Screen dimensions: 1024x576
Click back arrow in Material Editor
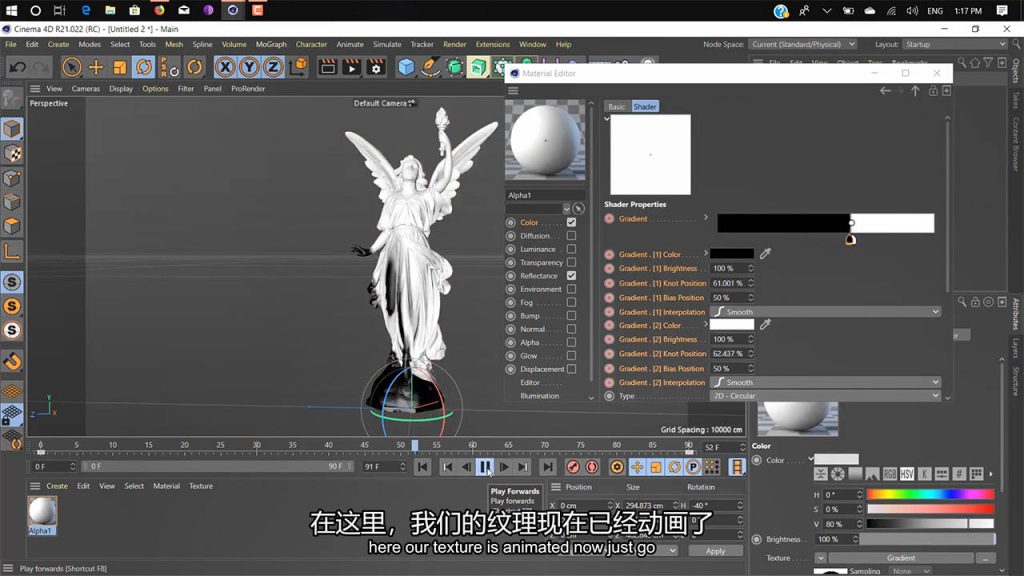click(x=885, y=91)
